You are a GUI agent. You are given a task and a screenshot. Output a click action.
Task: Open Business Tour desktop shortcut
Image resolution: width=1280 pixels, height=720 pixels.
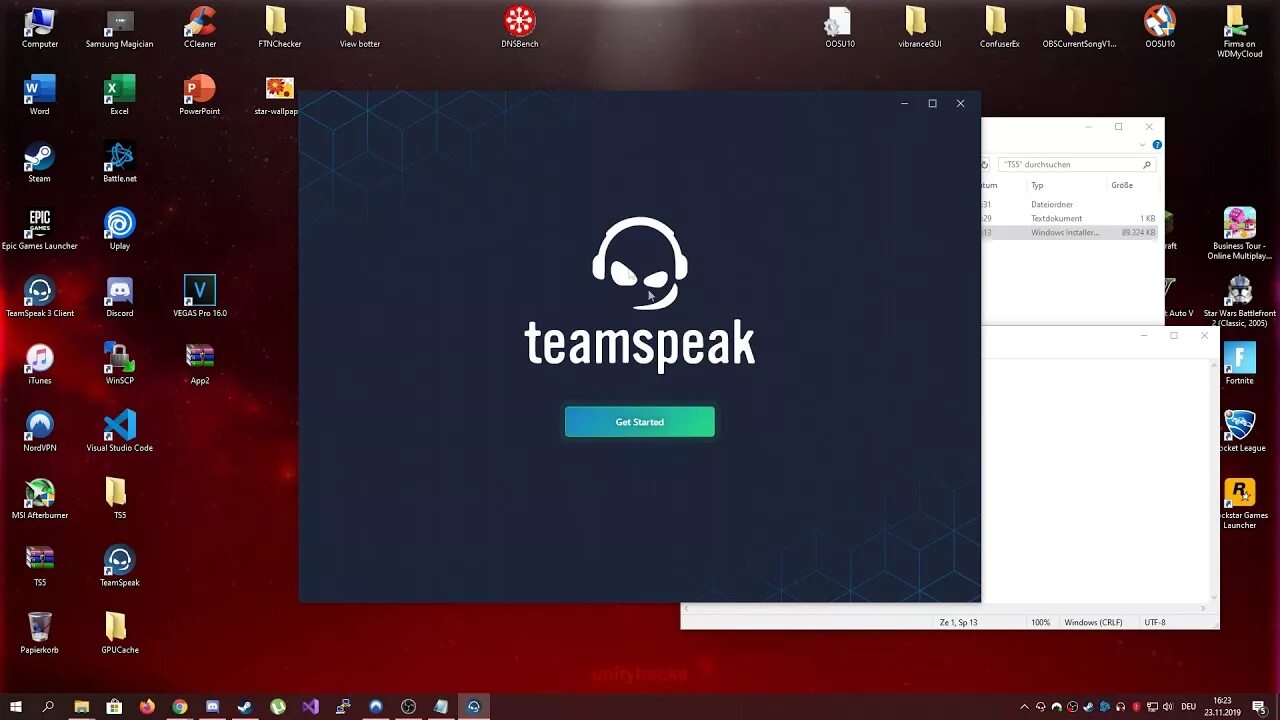click(1239, 234)
